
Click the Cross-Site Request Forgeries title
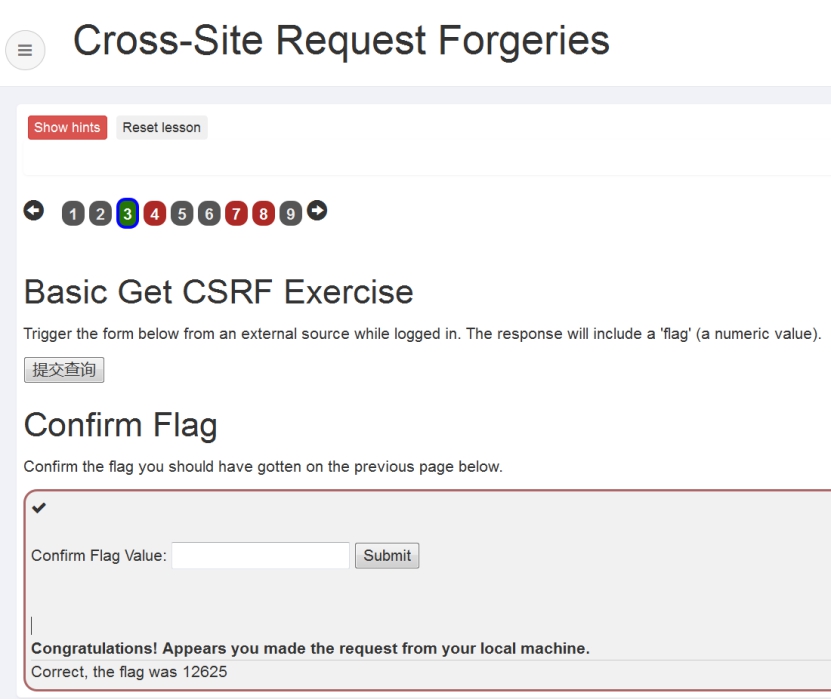coord(341,40)
